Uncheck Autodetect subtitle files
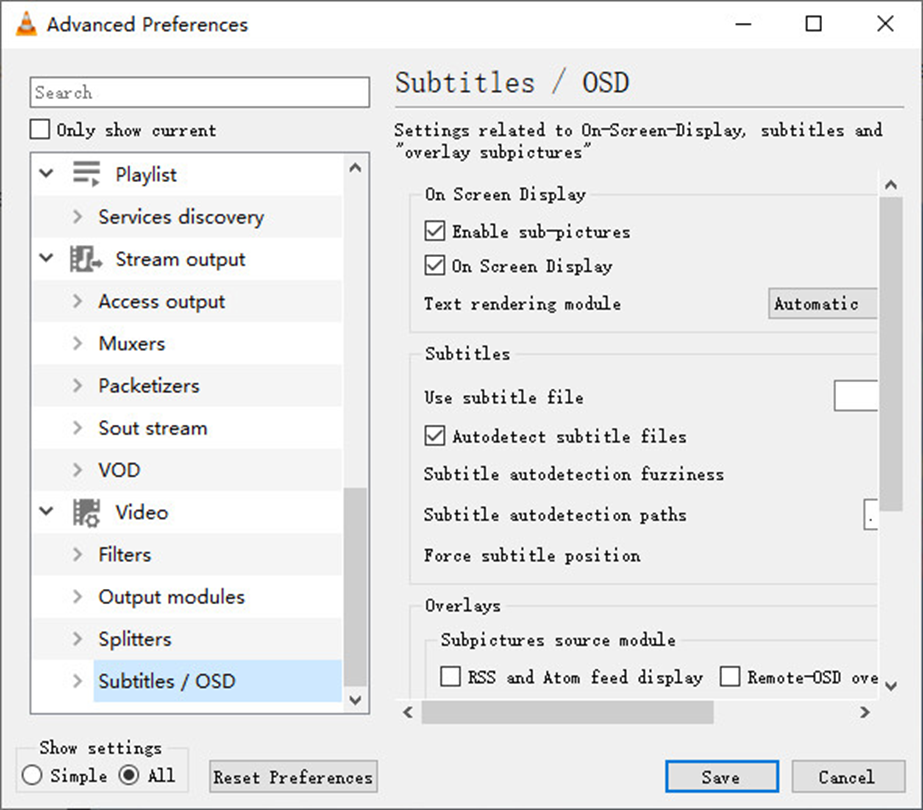The height and width of the screenshot is (810, 923). [434, 435]
